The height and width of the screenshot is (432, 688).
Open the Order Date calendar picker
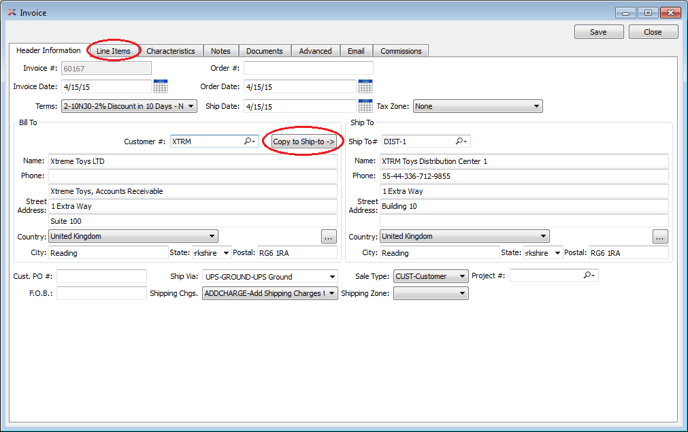pyautogui.click(x=365, y=87)
